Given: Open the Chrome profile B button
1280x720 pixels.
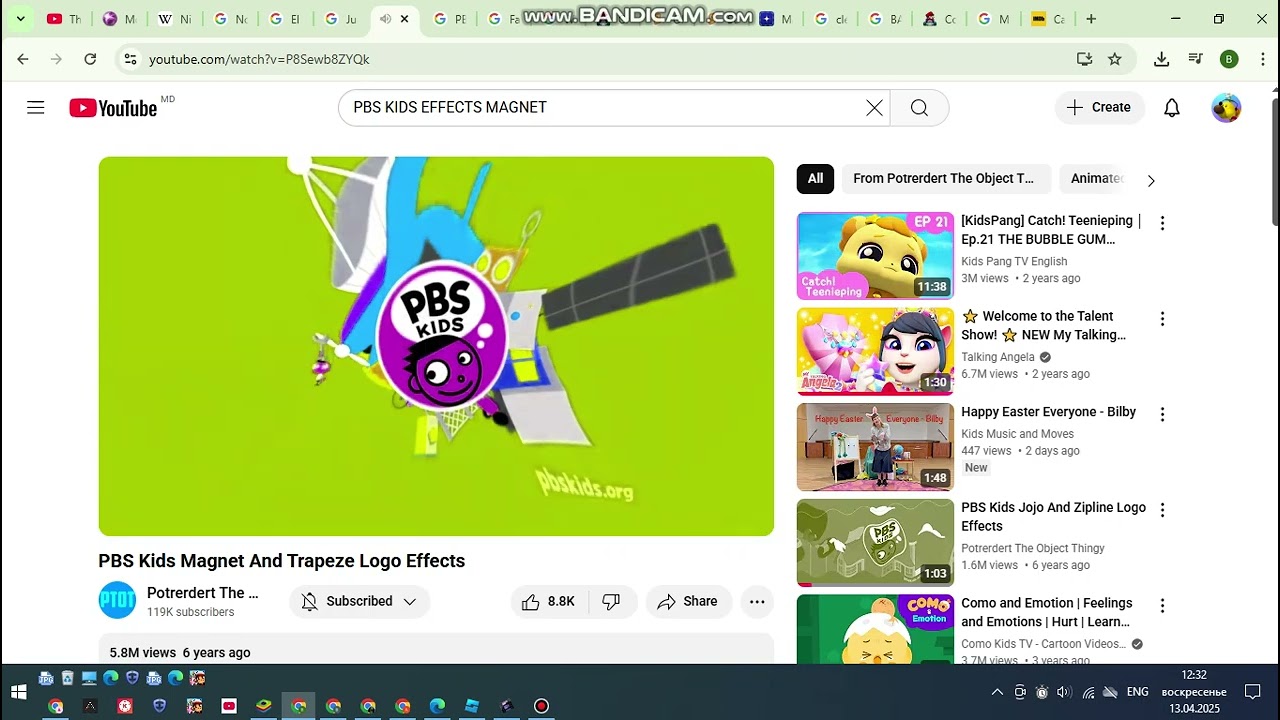Looking at the screenshot, I should (1229, 59).
